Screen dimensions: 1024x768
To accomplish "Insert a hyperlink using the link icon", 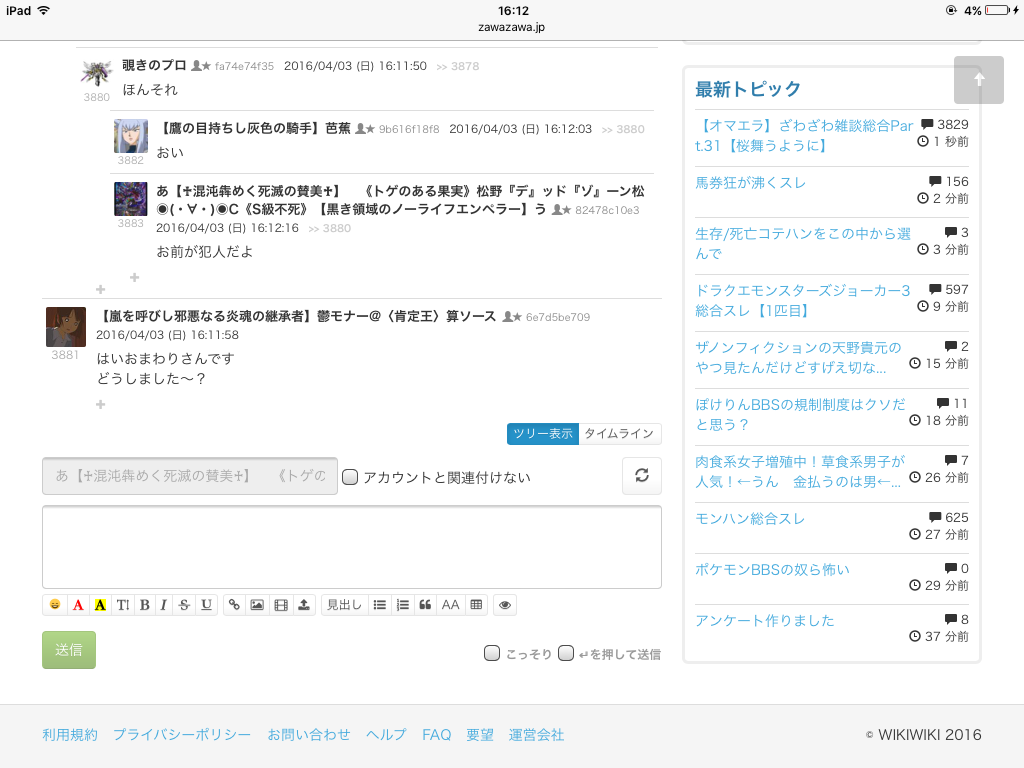I will coord(235,605).
